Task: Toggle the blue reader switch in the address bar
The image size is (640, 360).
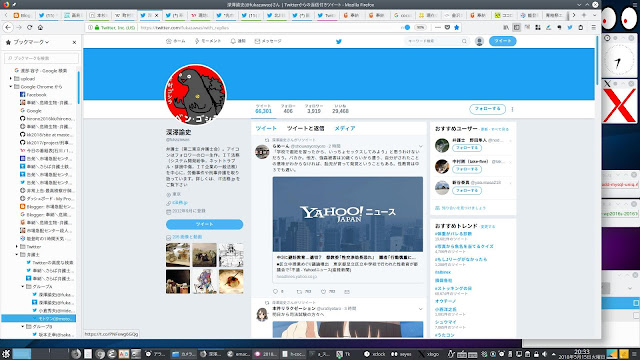Action: (406, 27)
